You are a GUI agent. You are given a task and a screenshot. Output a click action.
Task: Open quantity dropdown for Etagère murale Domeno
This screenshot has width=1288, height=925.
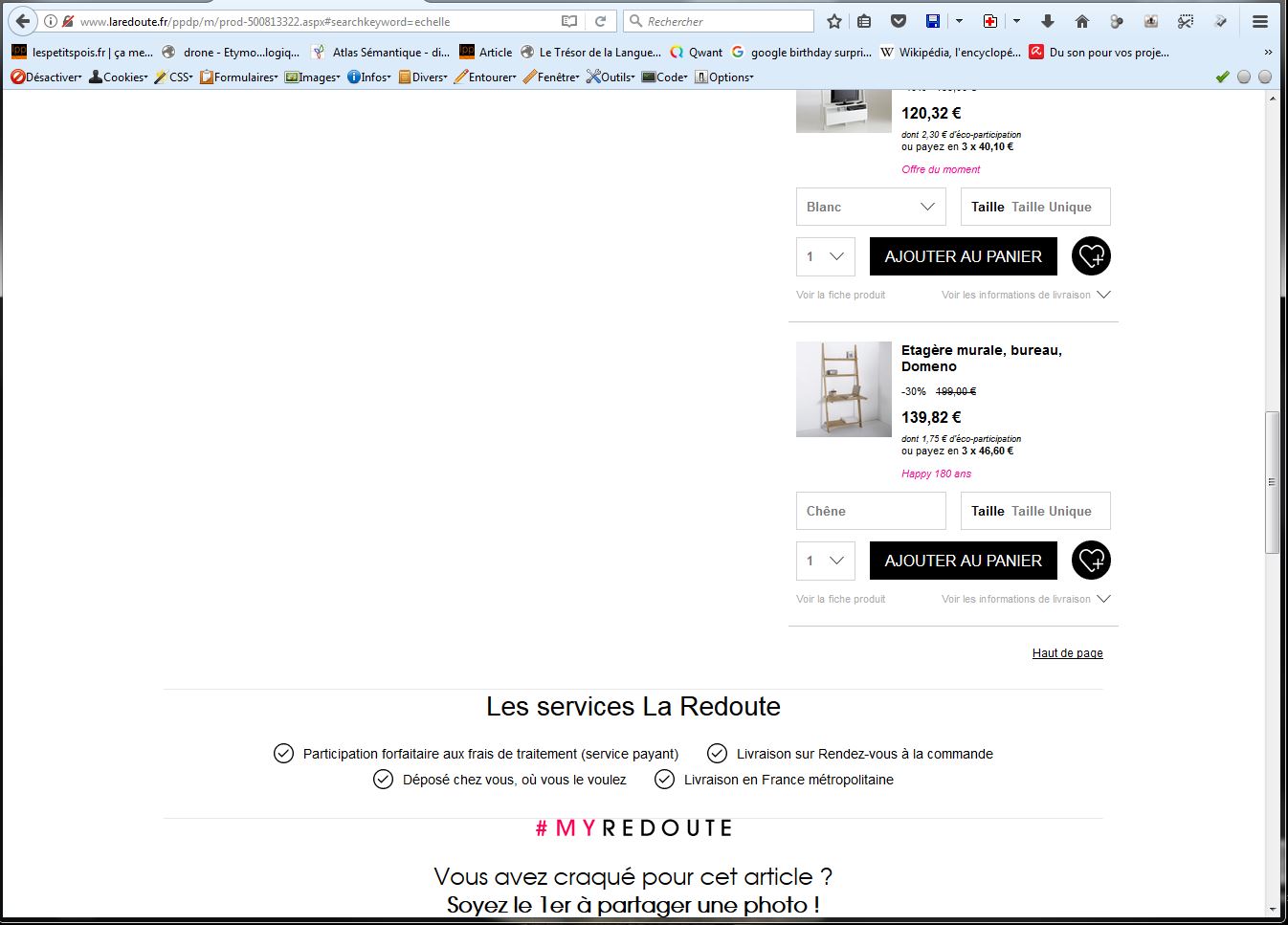pos(826,561)
